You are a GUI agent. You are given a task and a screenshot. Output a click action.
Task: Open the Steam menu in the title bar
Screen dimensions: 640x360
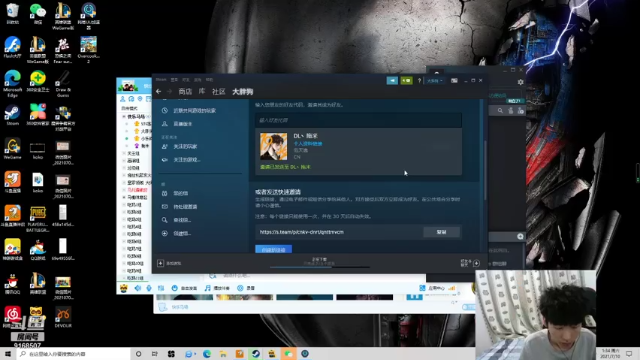tap(161, 80)
